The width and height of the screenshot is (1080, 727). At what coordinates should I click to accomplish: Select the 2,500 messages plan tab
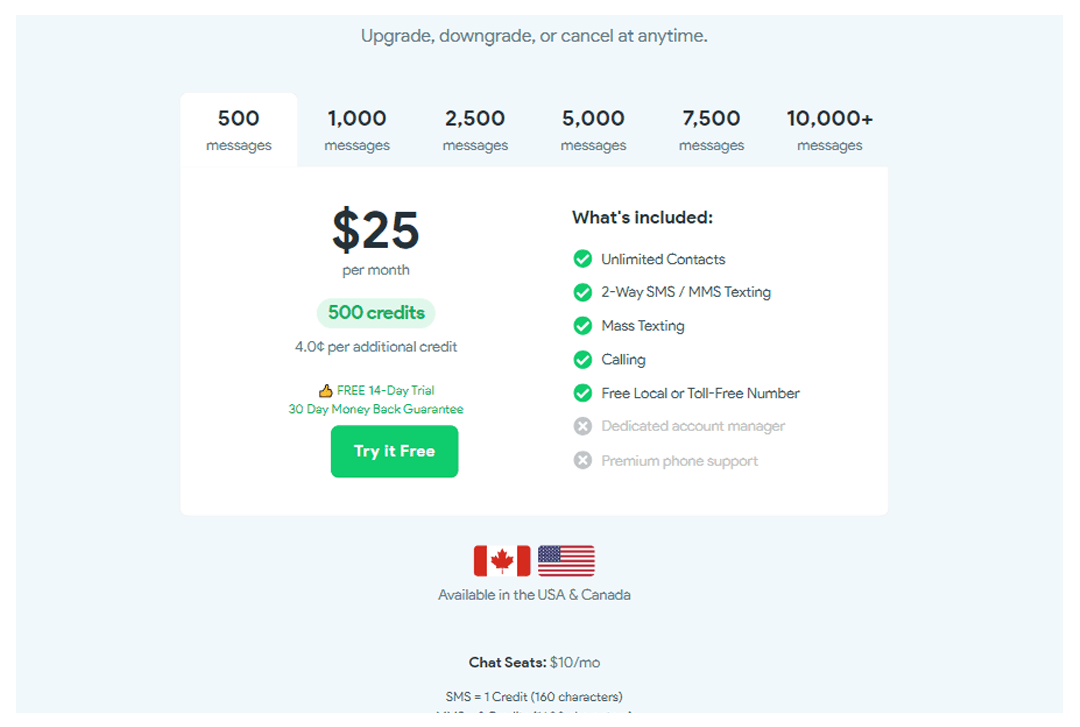[475, 130]
